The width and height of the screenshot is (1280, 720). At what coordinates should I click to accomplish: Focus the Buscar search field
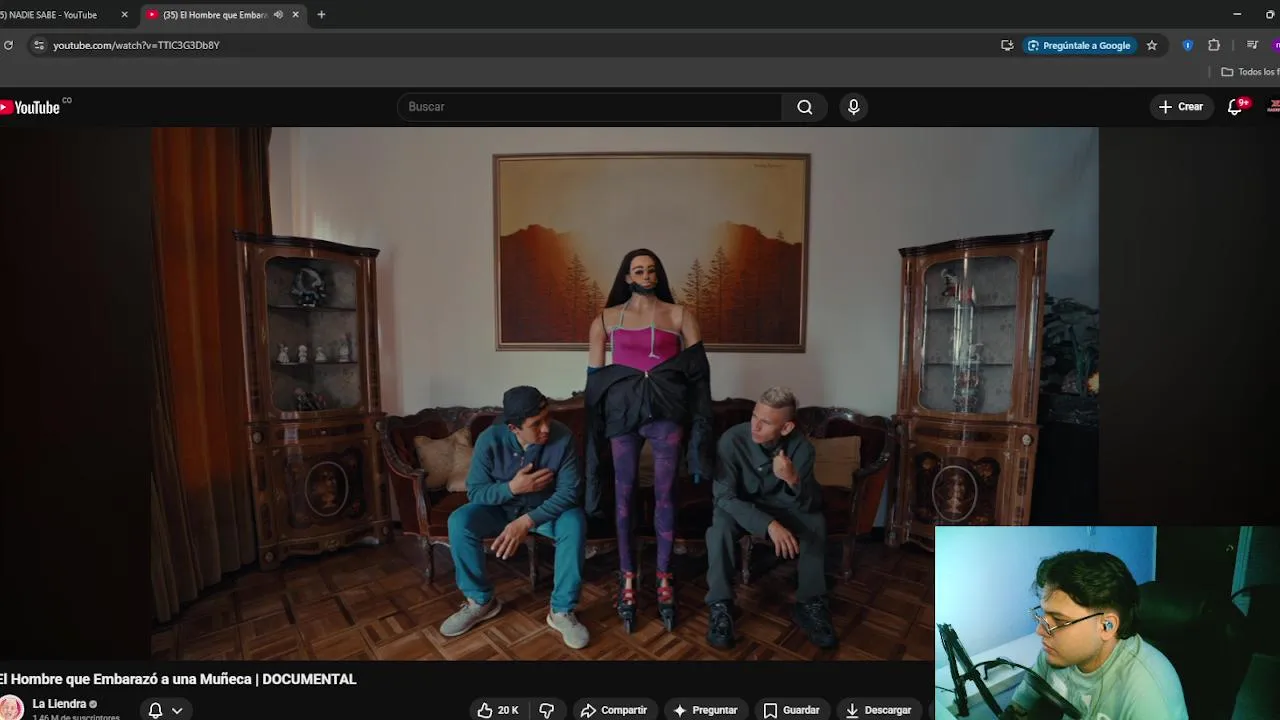[590, 107]
